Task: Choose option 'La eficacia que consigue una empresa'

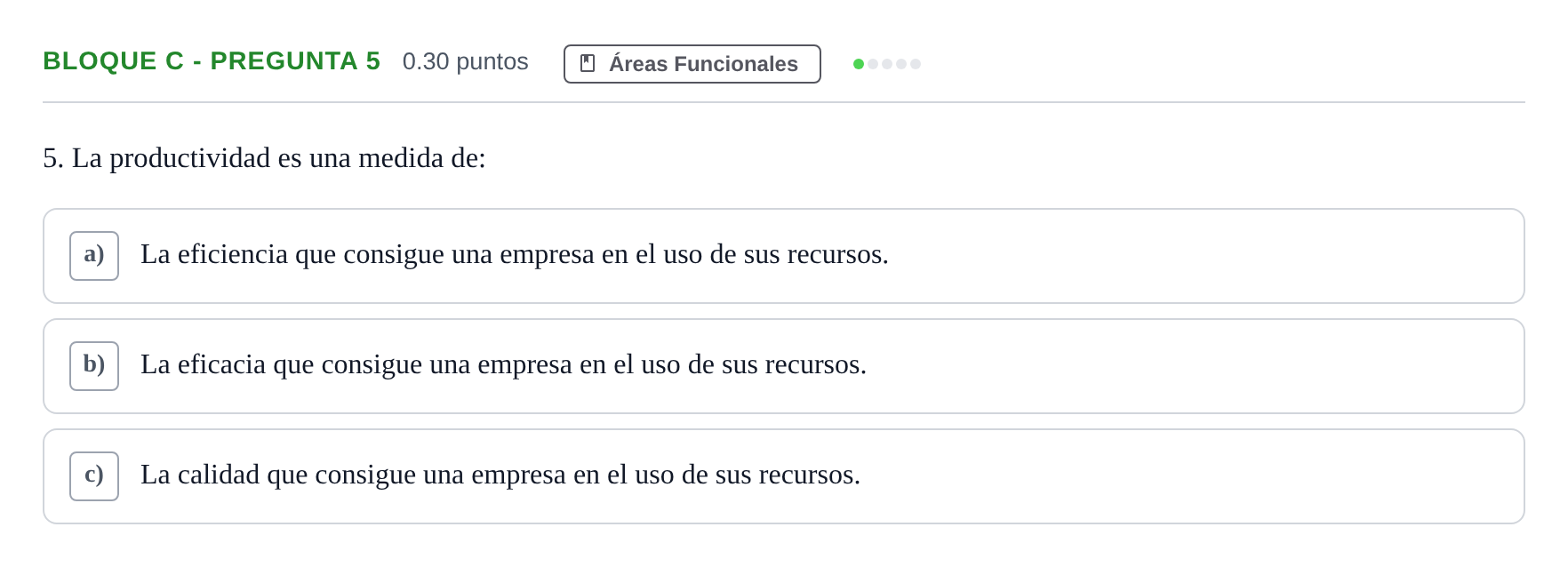Action: click(784, 366)
